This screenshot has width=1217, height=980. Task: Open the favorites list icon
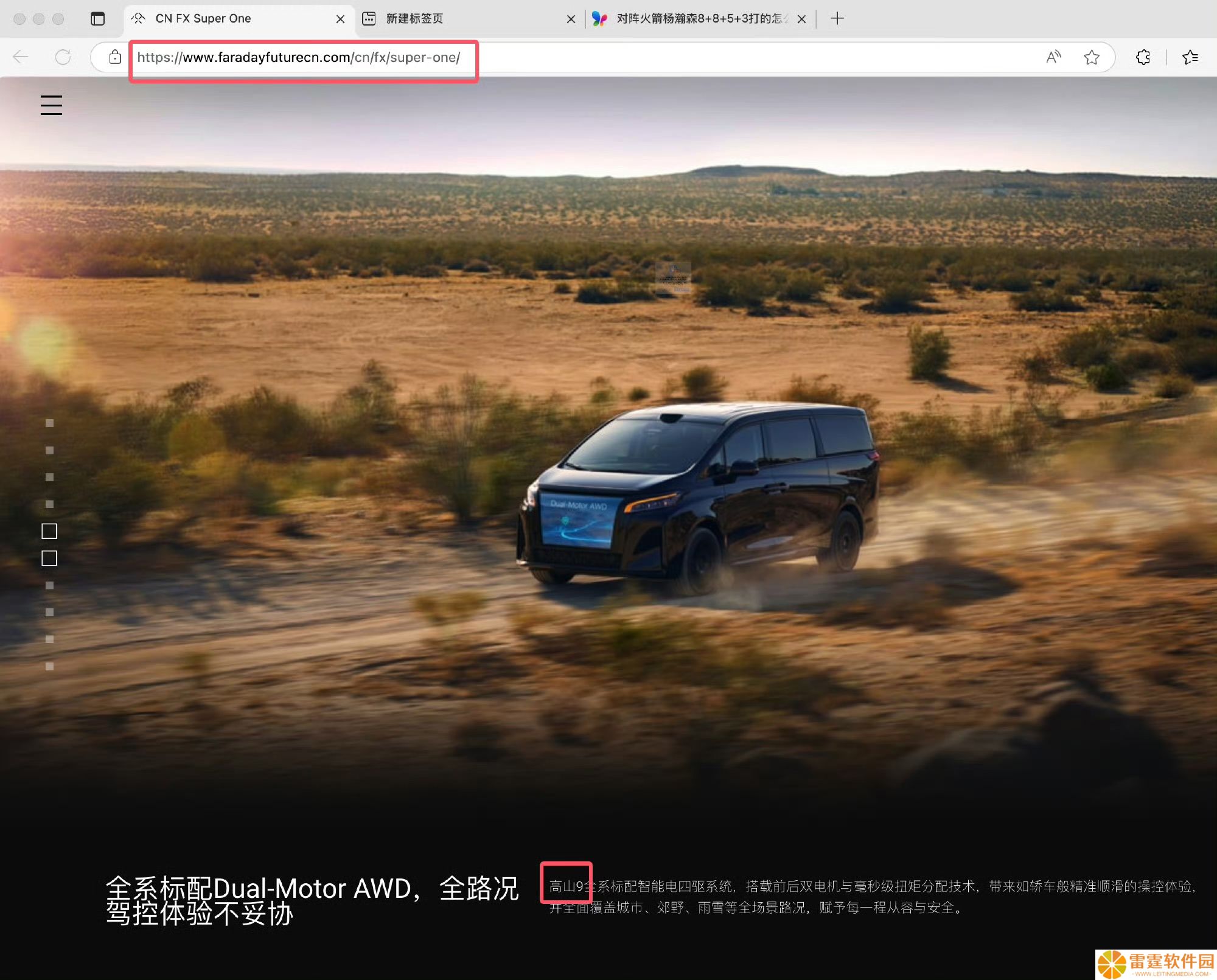[1190, 57]
